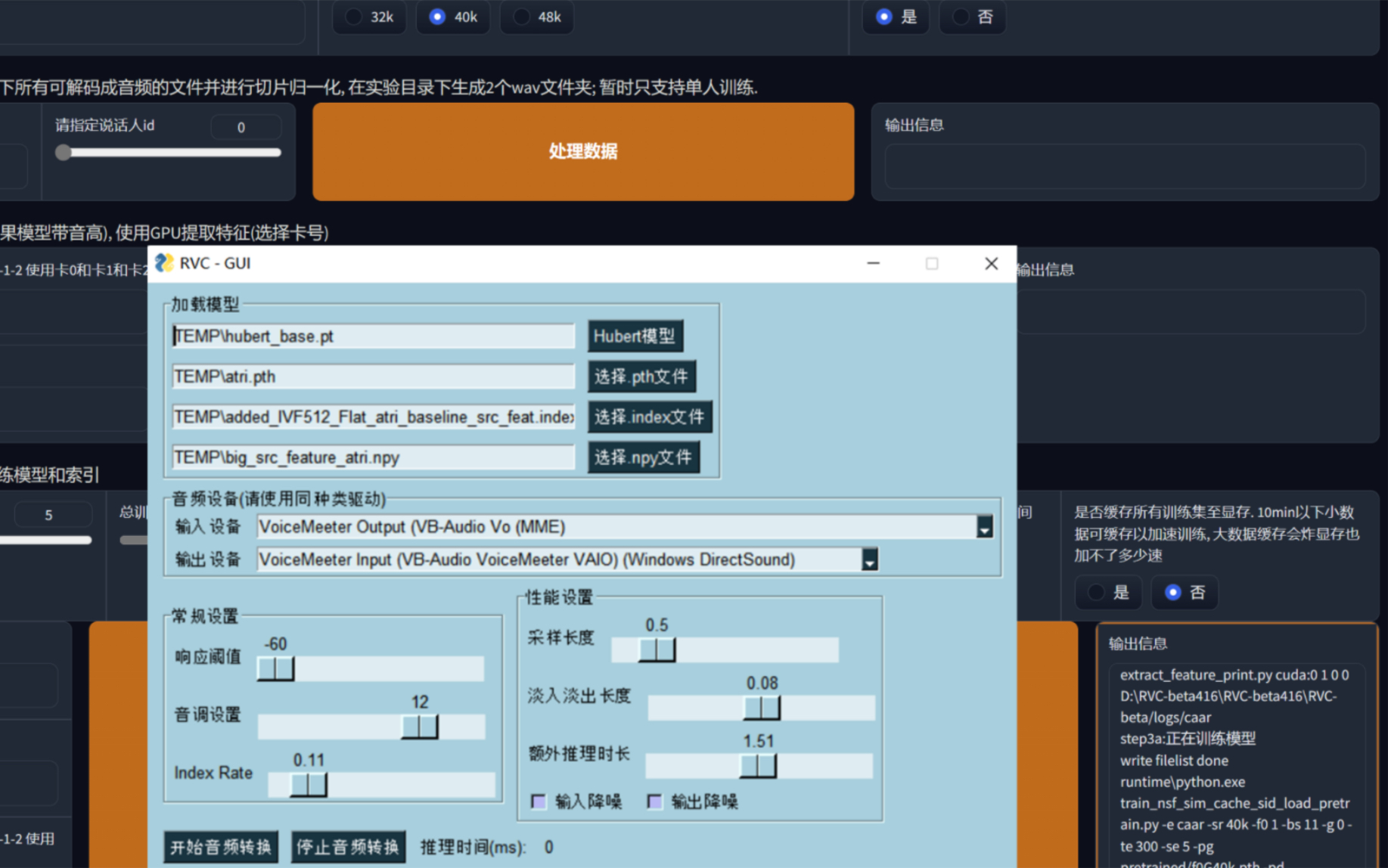This screenshot has width=1388, height=868.
Task: Click the 选择.npy文件 button
Action: [644, 457]
